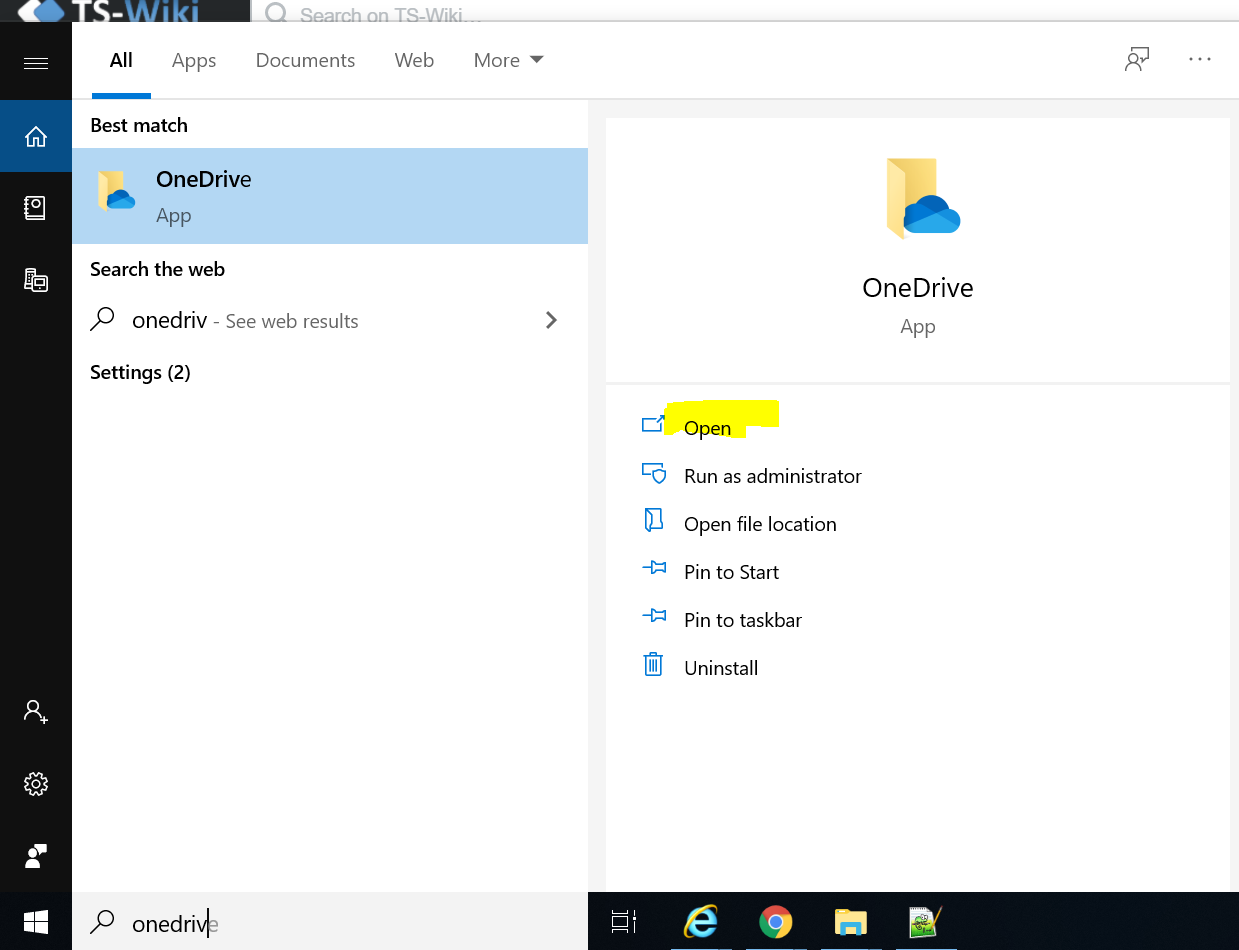Choose Run as administrator for OneDrive

click(x=772, y=476)
